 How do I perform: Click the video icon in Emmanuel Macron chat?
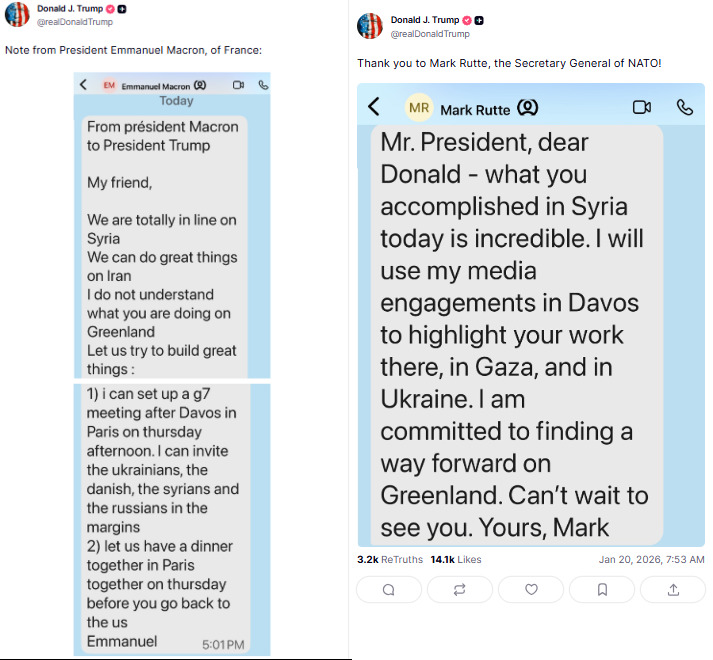[x=238, y=86]
